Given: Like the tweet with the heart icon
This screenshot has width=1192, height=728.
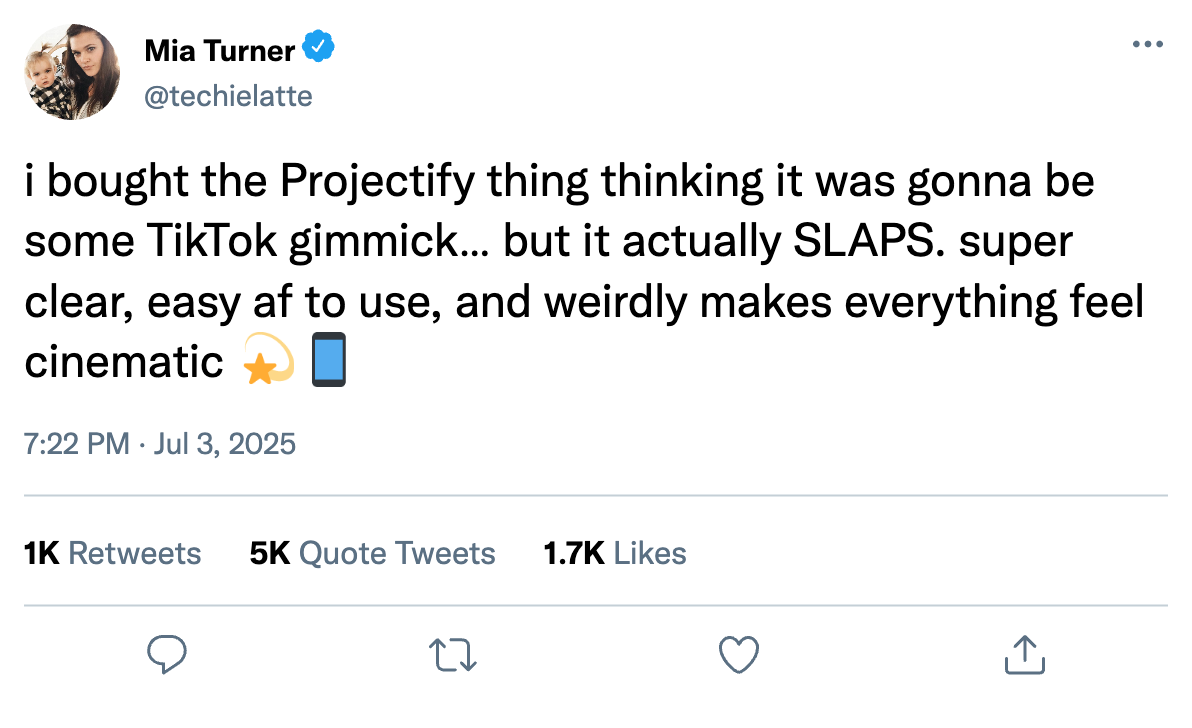Looking at the screenshot, I should pos(739,654).
